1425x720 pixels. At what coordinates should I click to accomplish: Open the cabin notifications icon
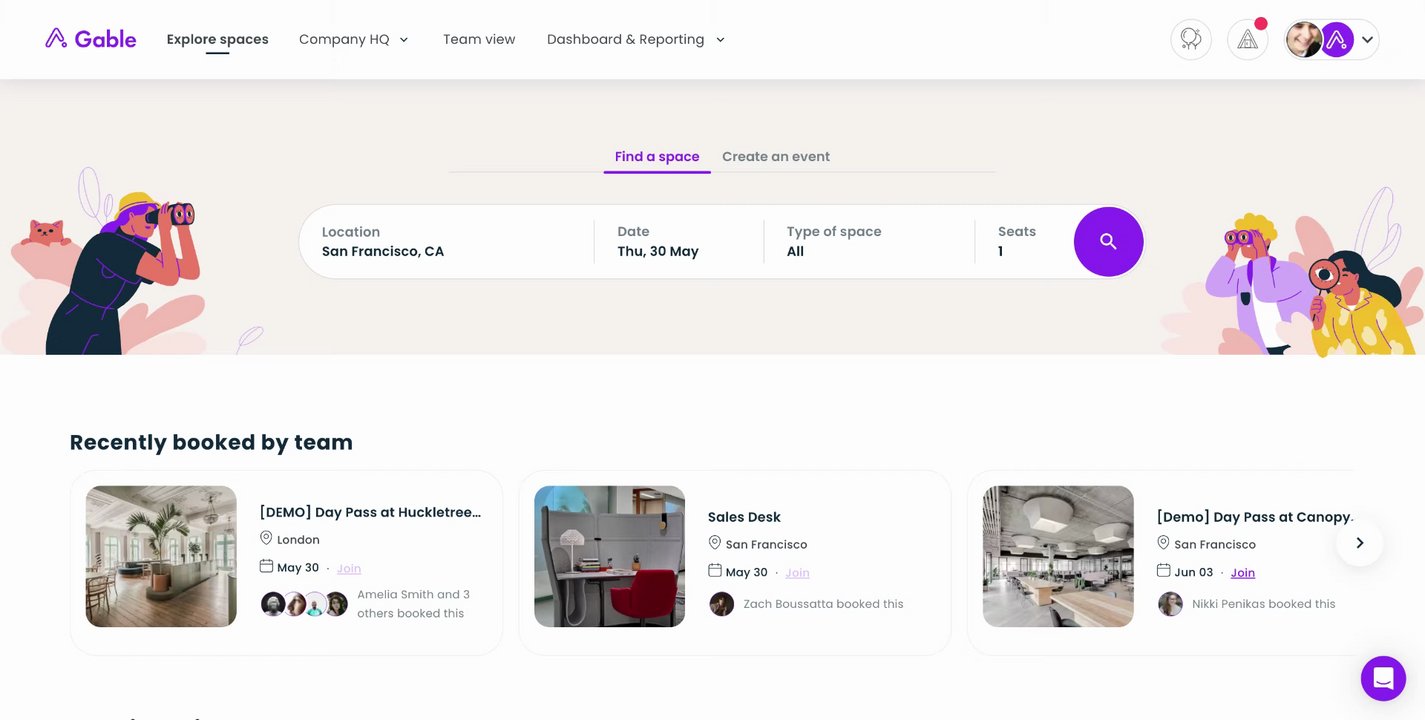(1247, 40)
